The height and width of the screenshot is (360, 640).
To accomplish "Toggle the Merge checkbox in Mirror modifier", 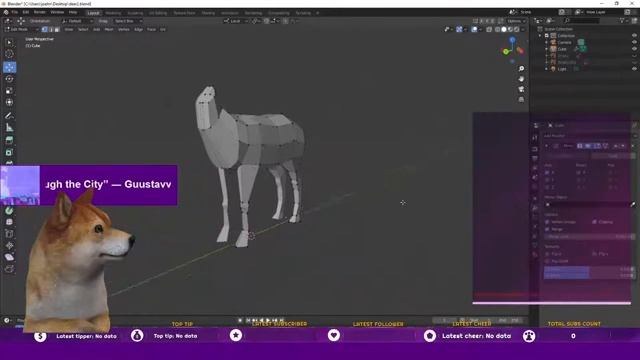I will pyautogui.click(x=547, y=229).
